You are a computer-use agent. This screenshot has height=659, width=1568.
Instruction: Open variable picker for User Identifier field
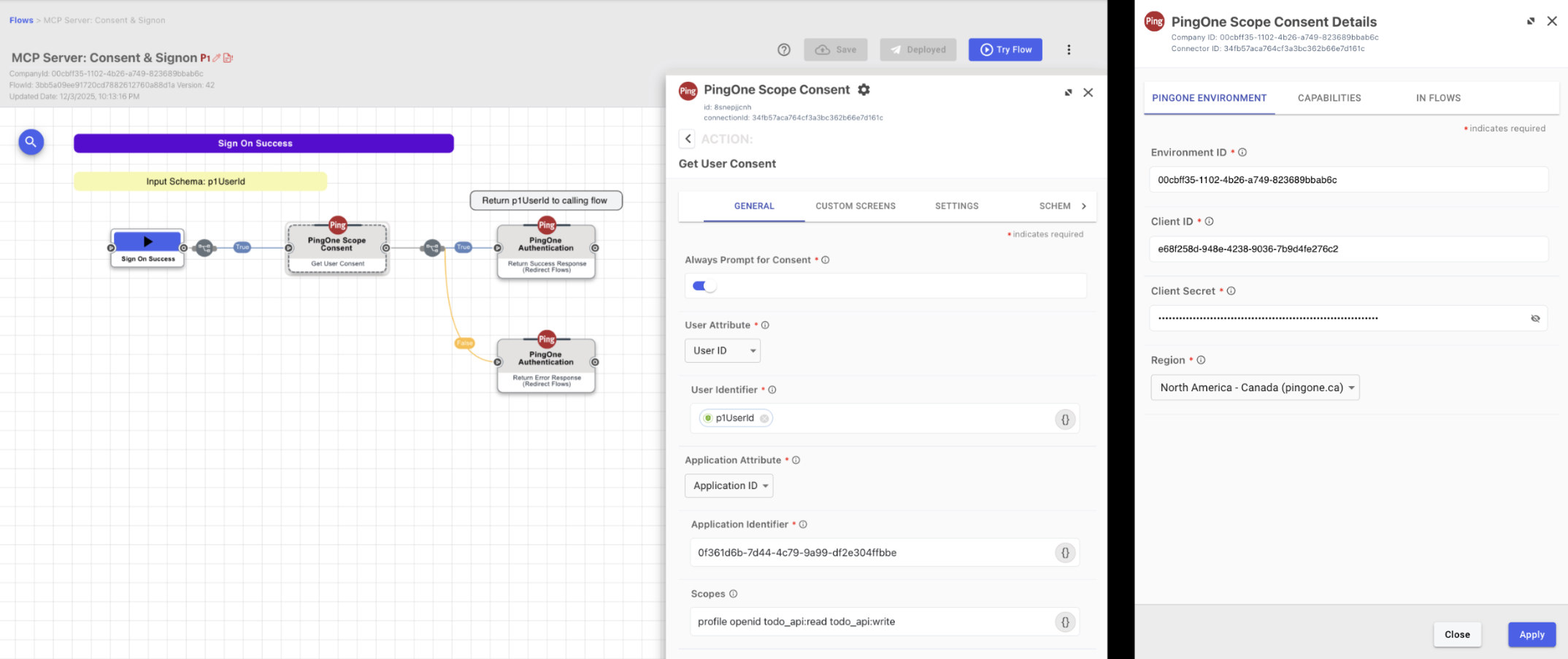click(1065, 420)
